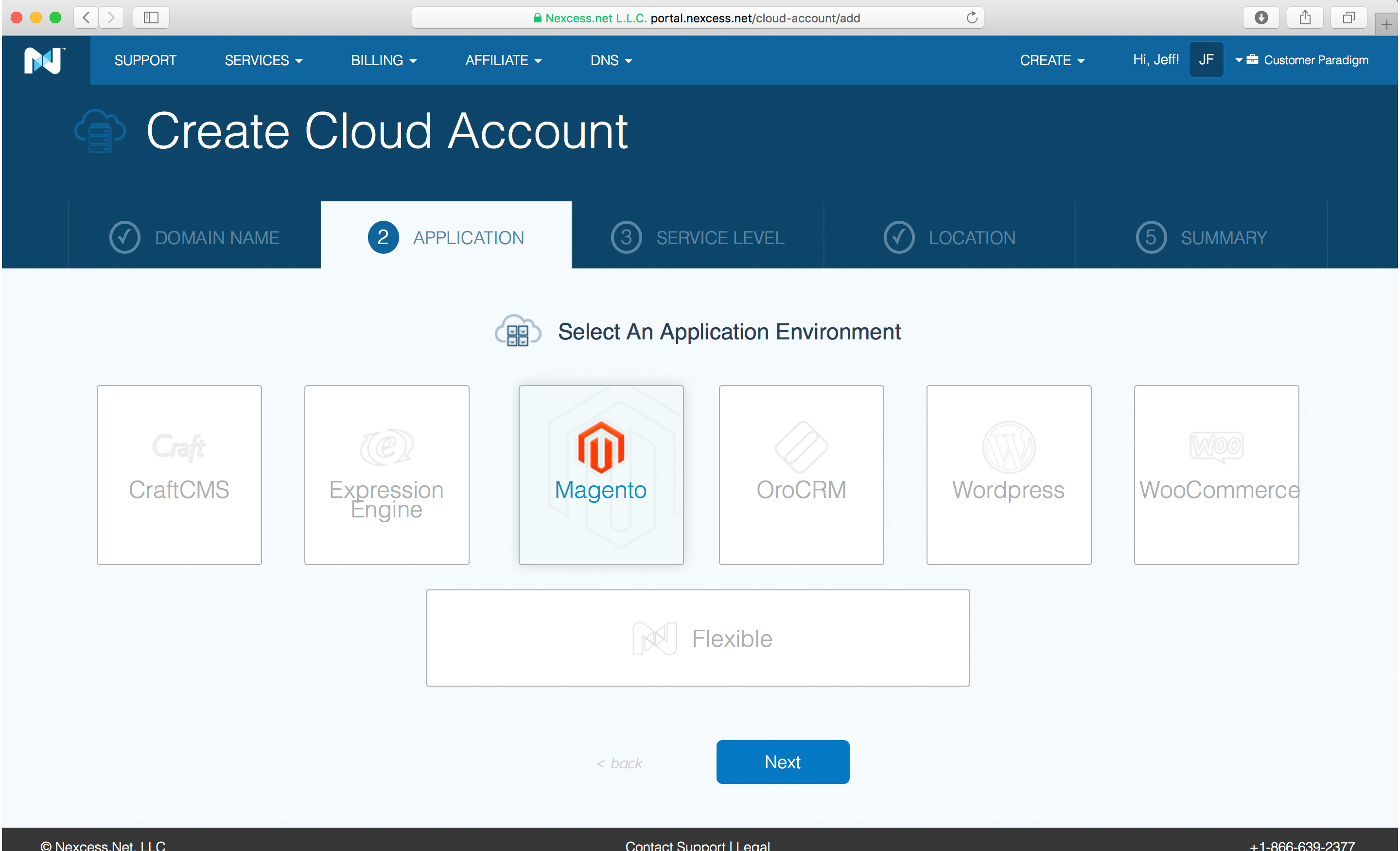Click the cloud server icon beside the title
The width and height of the screenshot is (1400, 851).
100,131
